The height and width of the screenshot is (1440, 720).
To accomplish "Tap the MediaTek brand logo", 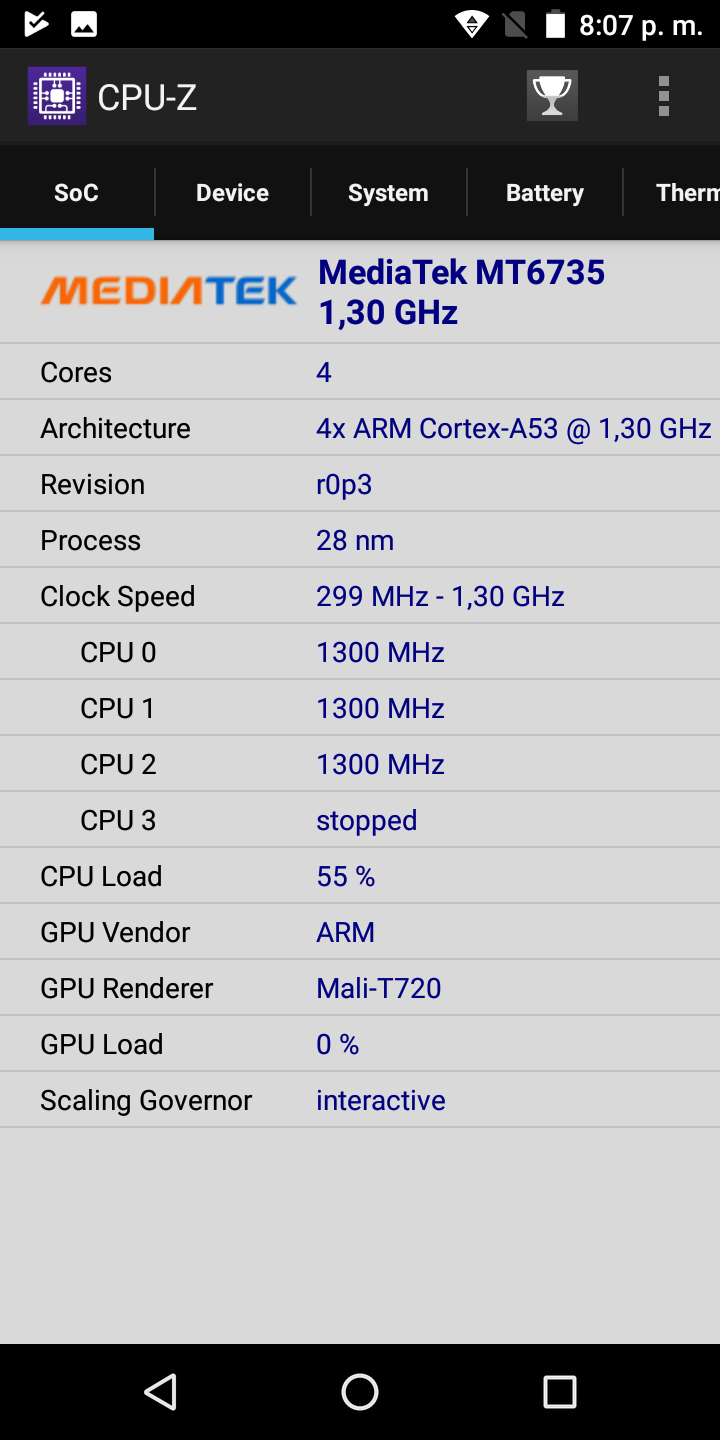I will click(x=168, y=291).
